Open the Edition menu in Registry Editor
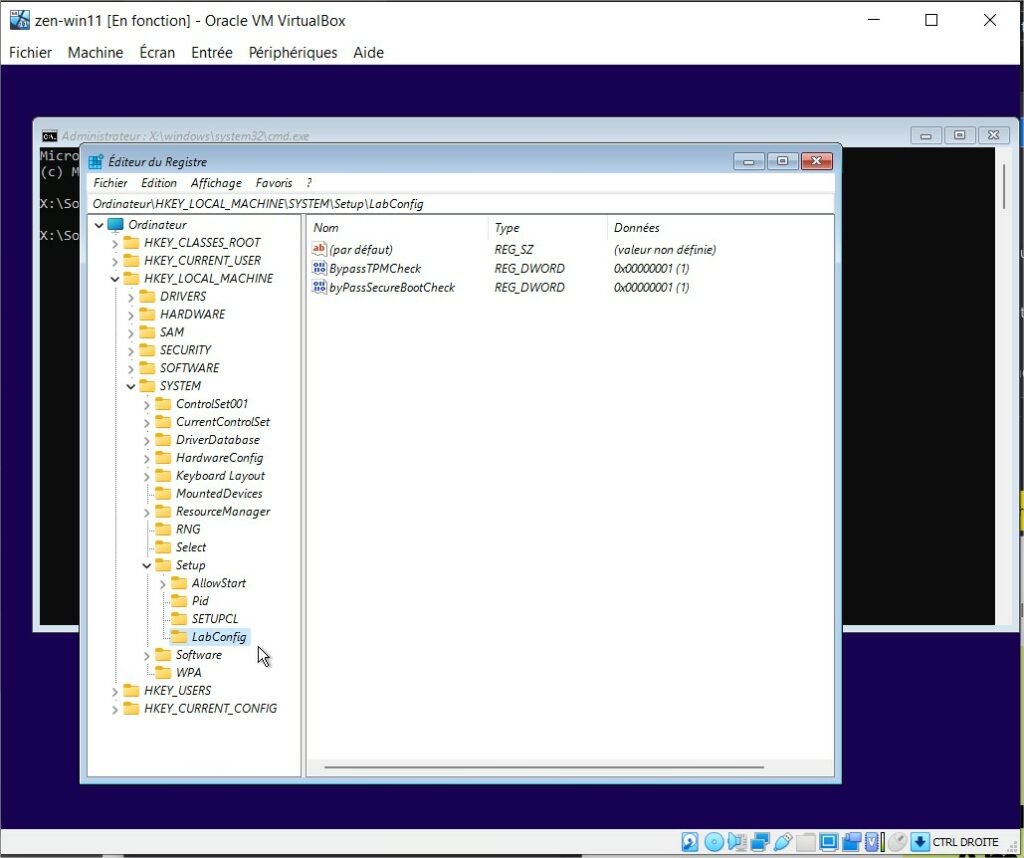Screen dimensions: 1024x858 pyautogui.click(x=159, y=183)
